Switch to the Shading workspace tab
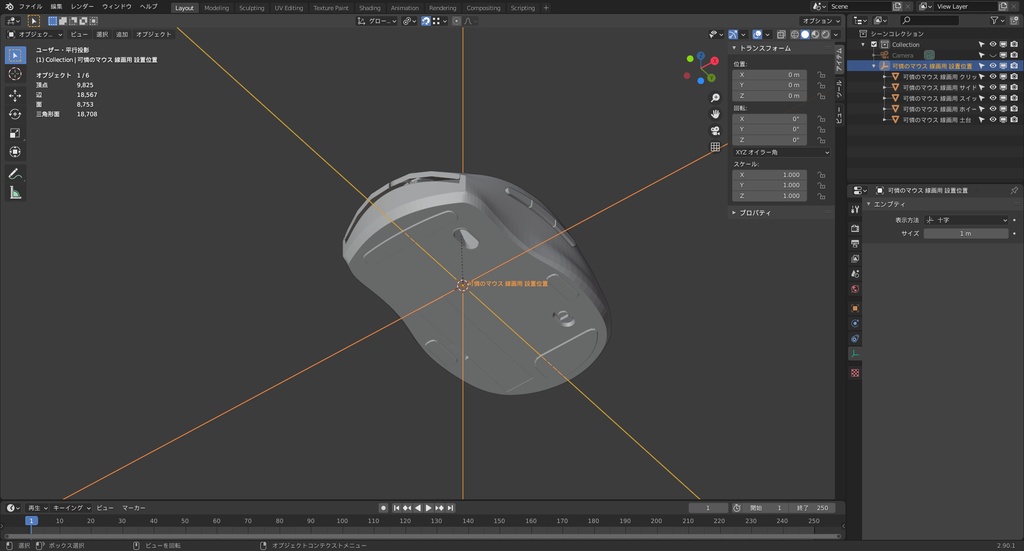 coord(370,8)
